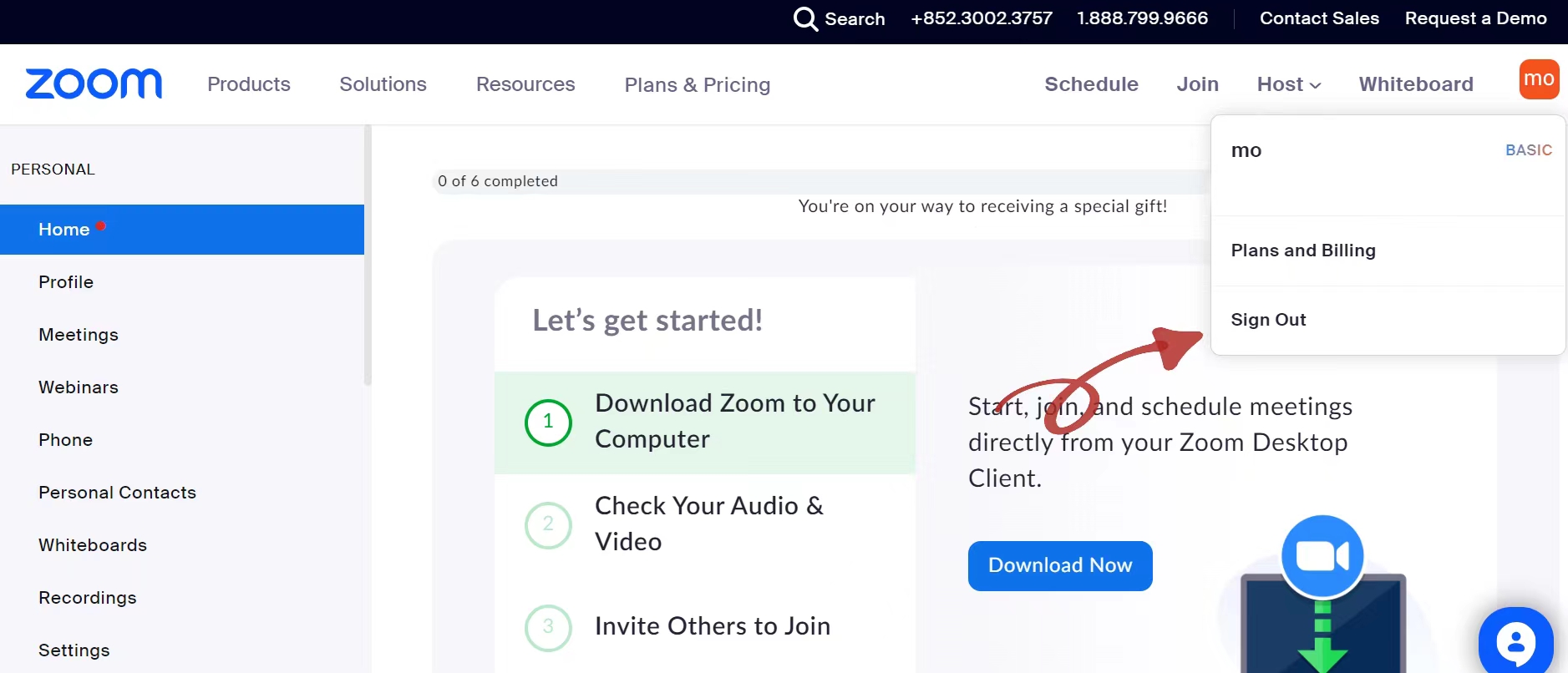Click the 1.888.799.9666 phone number
The image size is (1568, 673).
point(1142,18)
